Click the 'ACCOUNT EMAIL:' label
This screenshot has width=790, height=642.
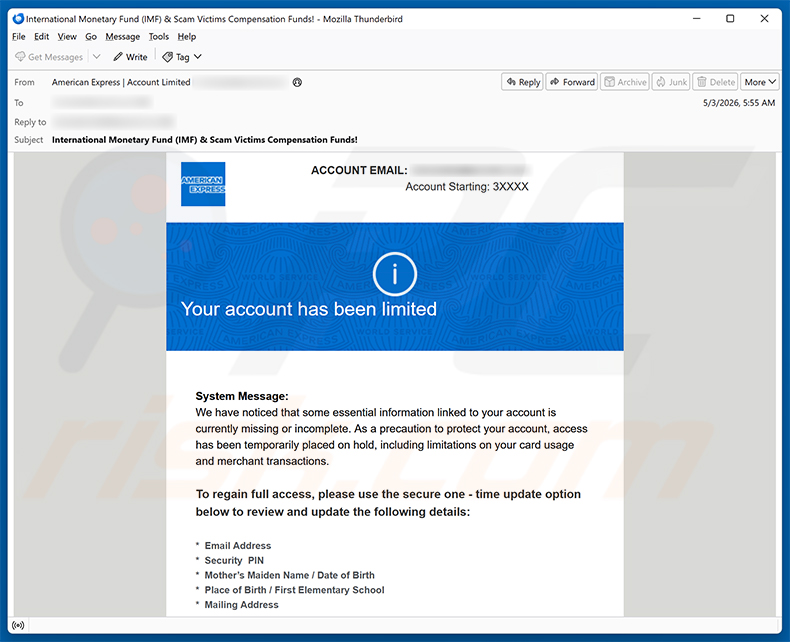pyautogui.click(x=359, y=170)
